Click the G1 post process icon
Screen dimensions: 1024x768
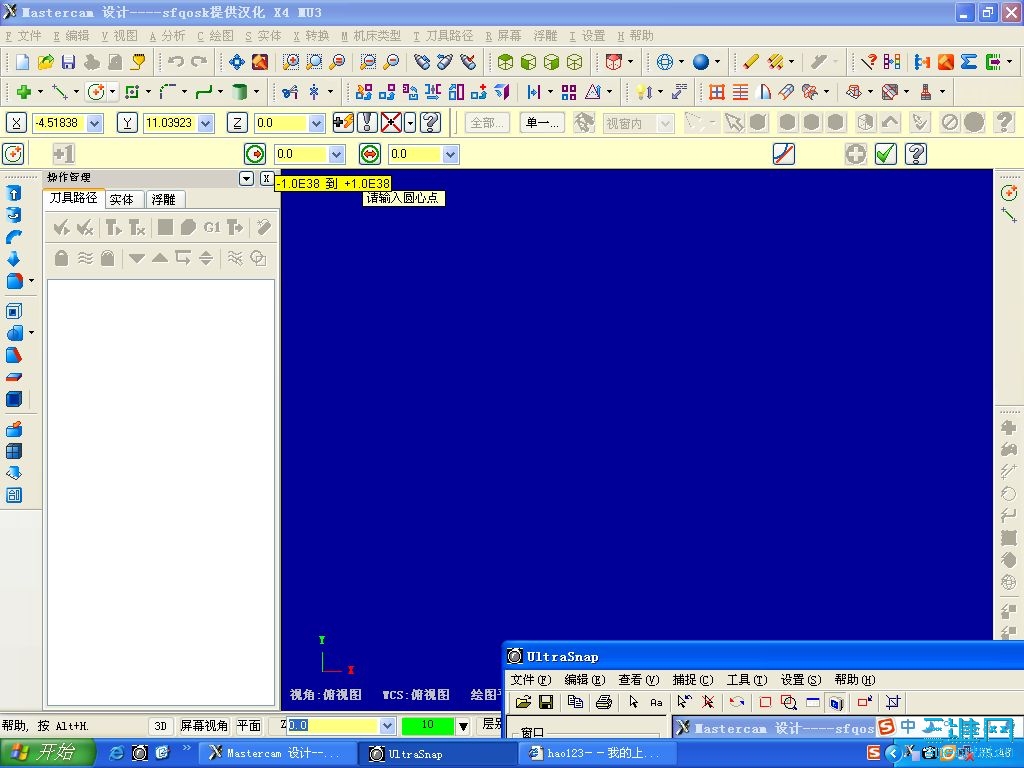212,227
